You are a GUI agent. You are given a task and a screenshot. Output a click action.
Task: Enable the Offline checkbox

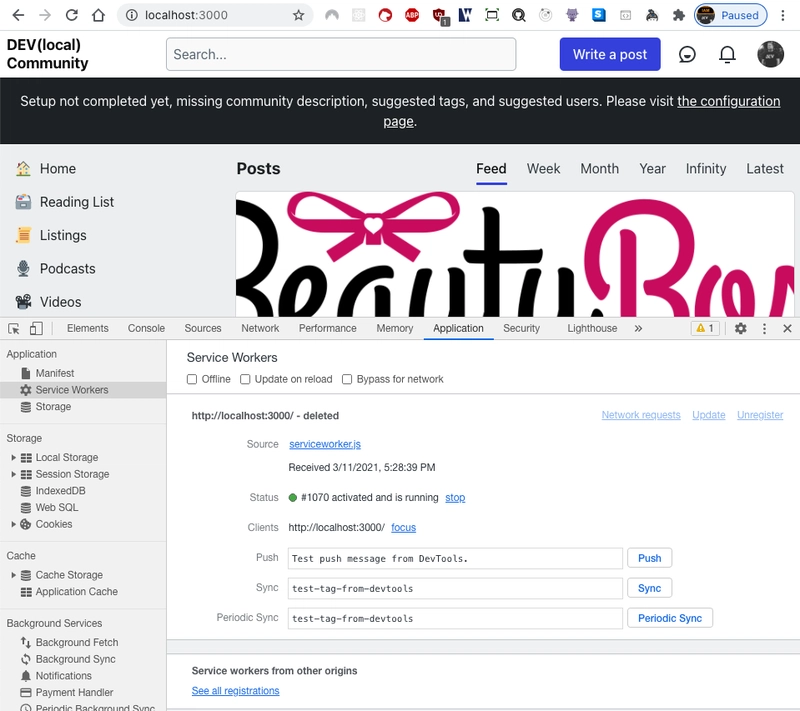coord(192,379)
